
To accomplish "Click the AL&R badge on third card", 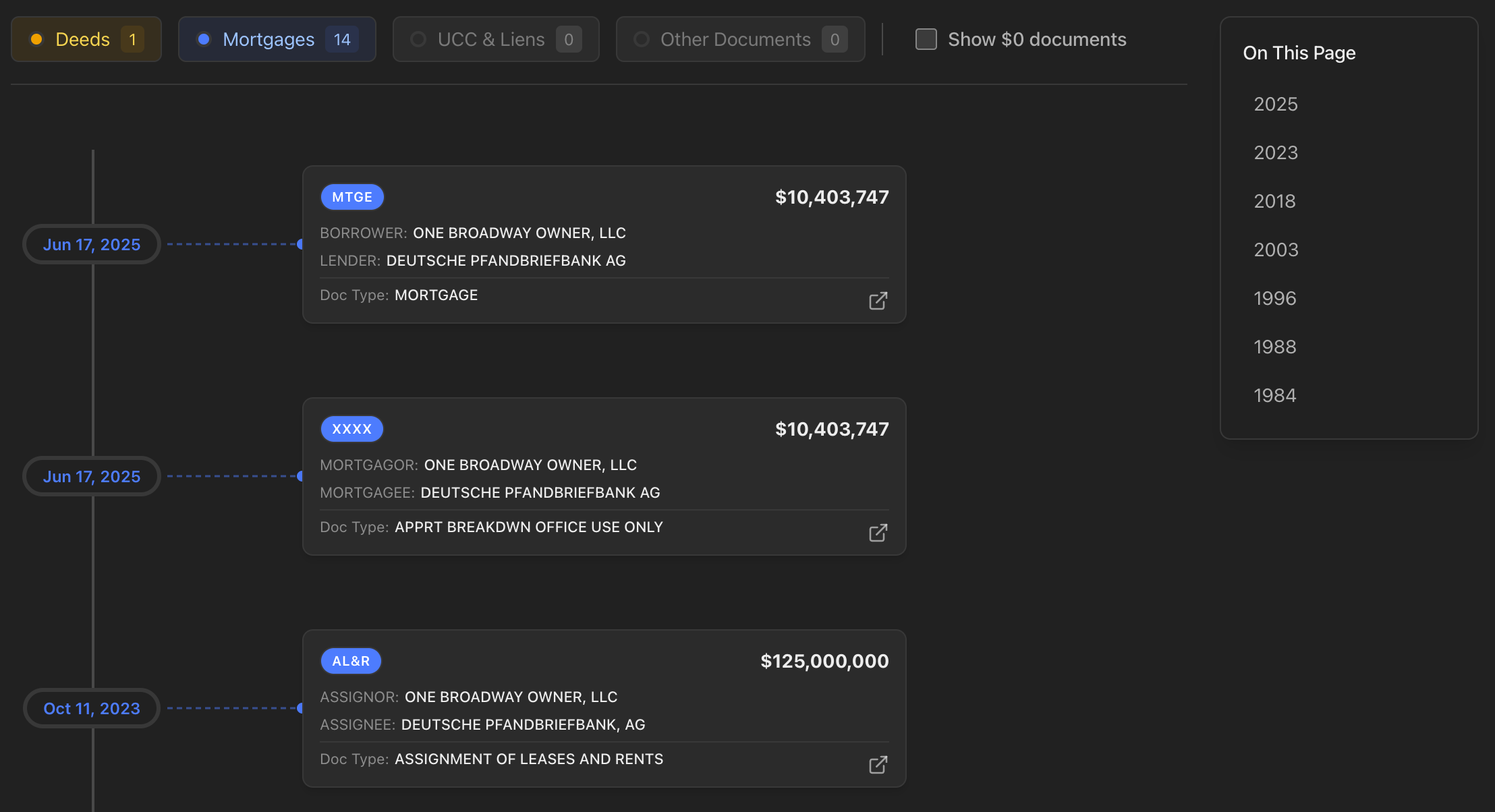I will [x=351, y=661].
